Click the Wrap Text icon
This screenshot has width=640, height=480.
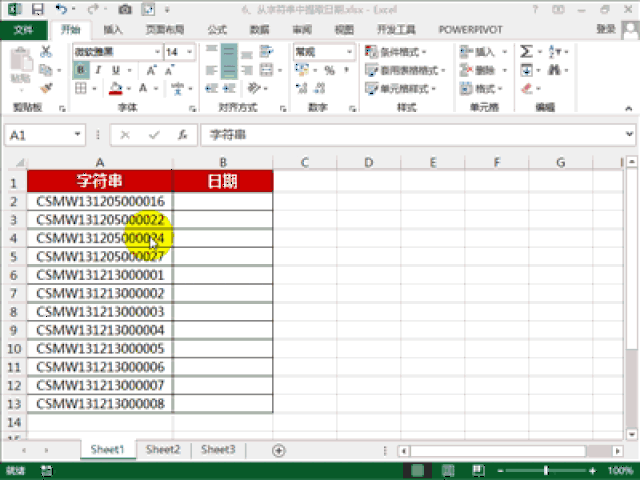[x=266, y=52]
